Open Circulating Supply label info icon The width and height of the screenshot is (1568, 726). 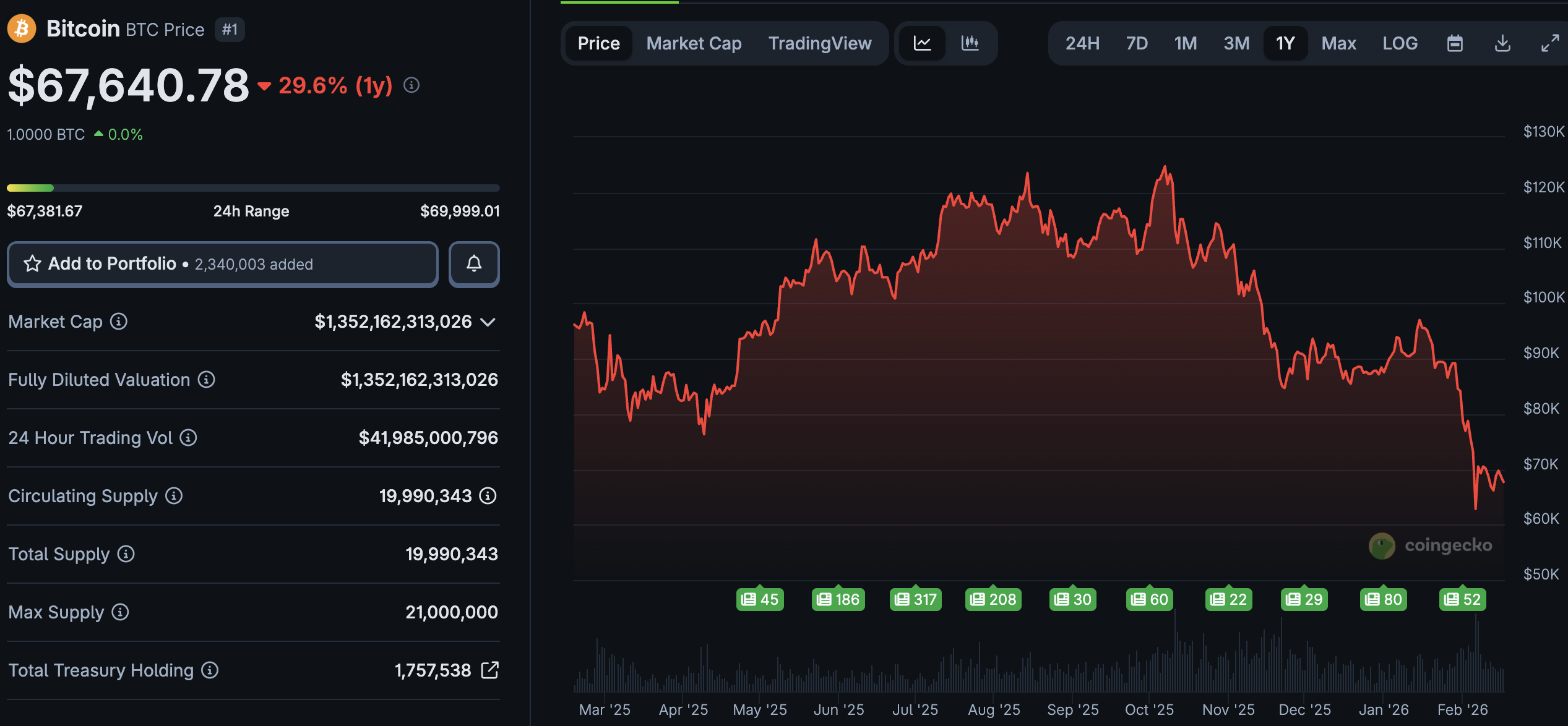point(174,496)
